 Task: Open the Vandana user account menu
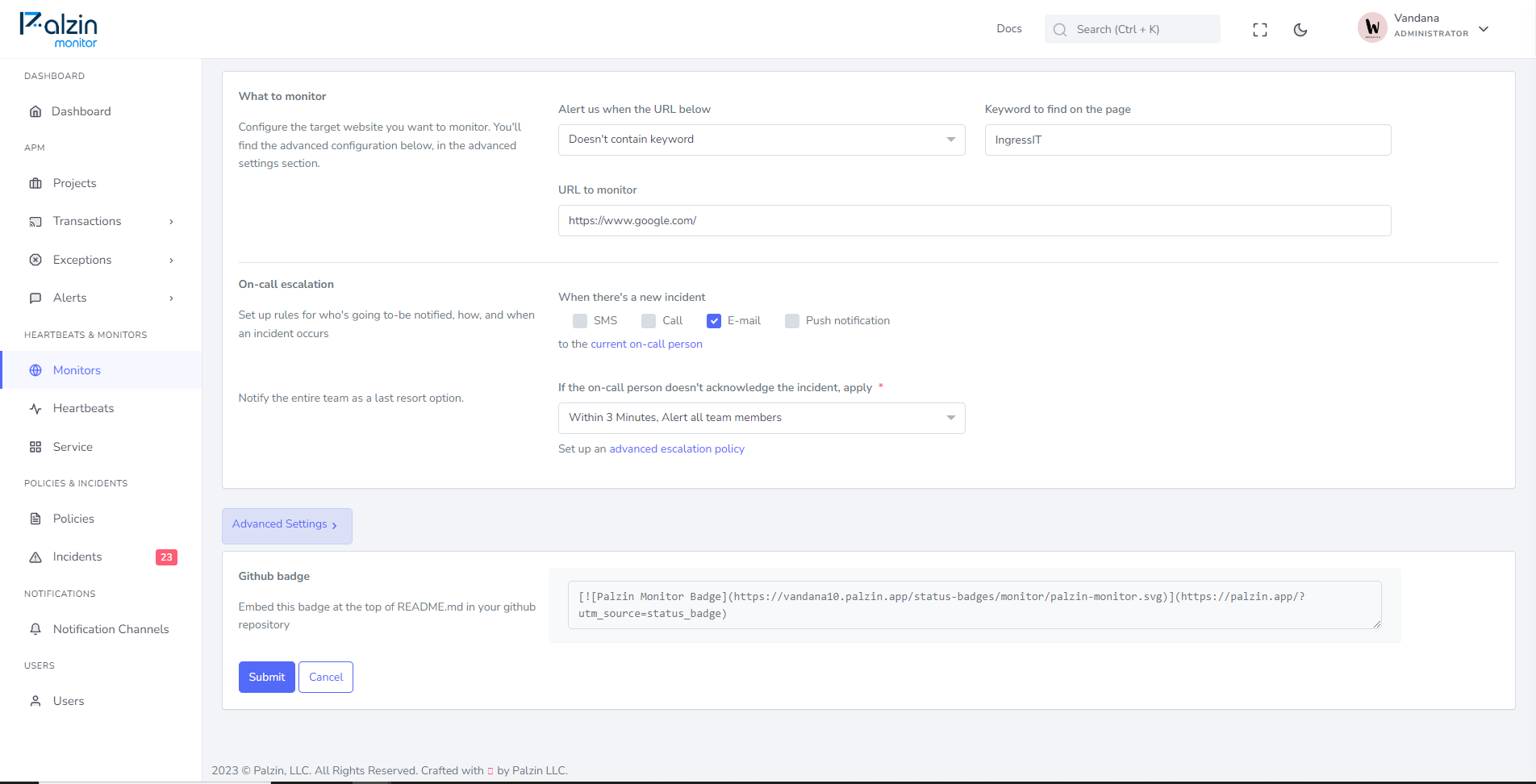pos(1423,28)
